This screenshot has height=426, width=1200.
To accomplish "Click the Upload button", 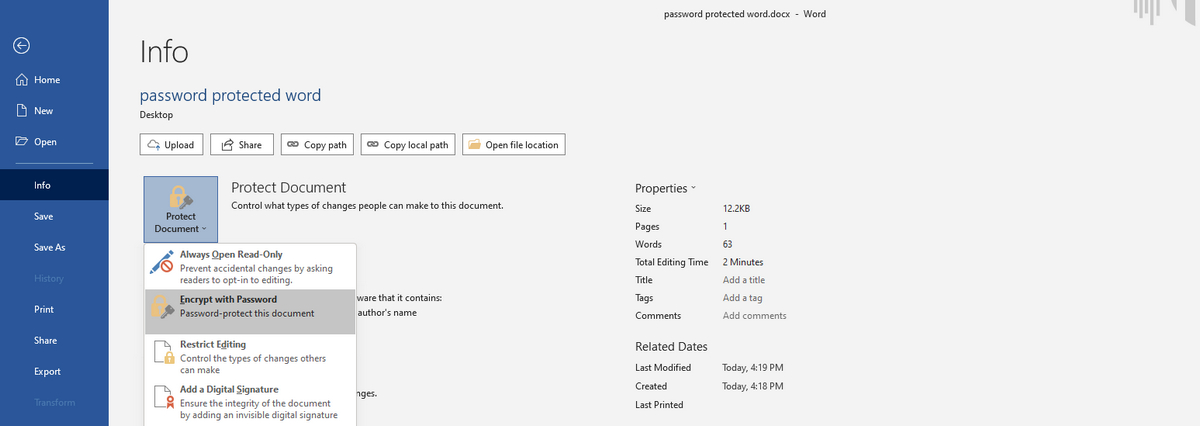I will 171,145.
